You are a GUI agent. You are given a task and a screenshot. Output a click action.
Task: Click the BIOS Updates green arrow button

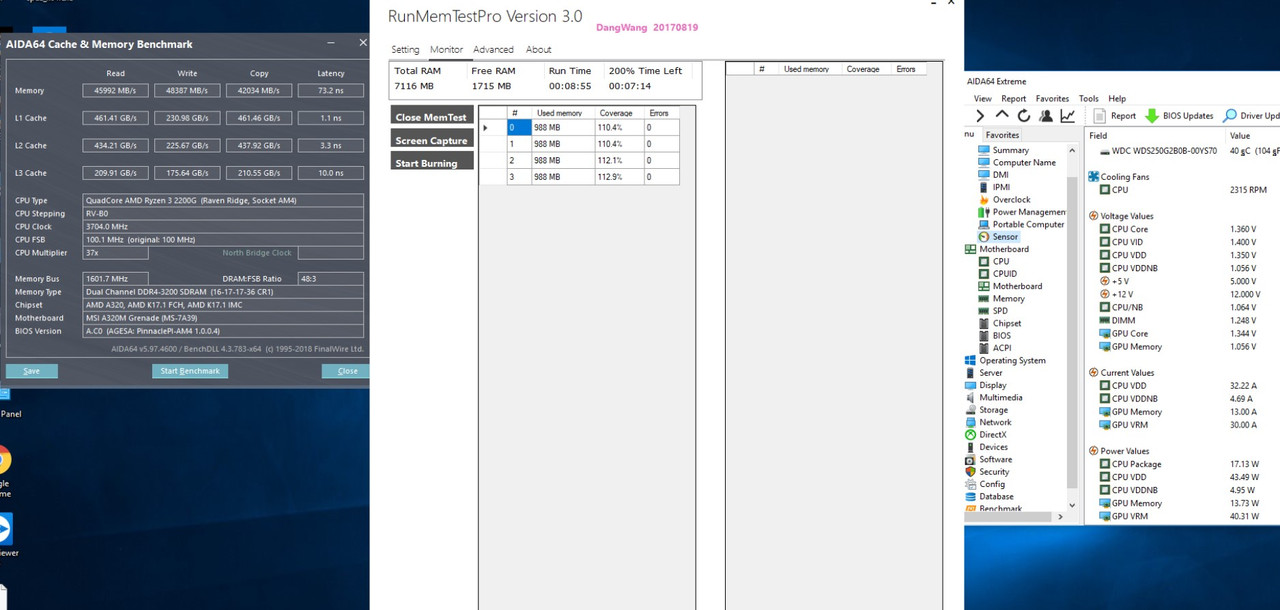1179,116
